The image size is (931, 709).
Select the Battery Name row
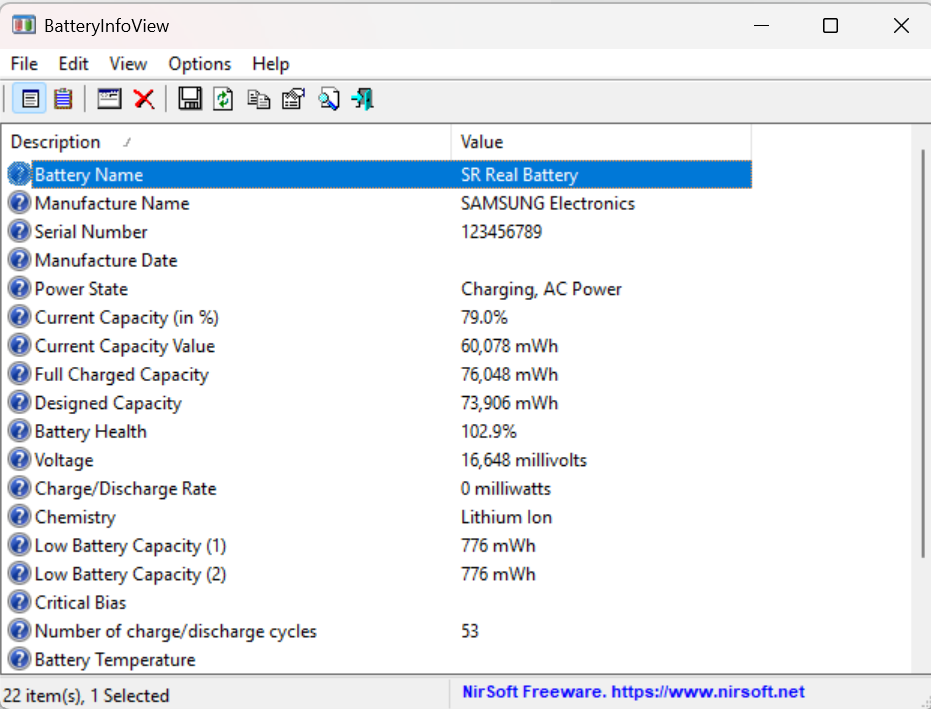click(380, 175)
